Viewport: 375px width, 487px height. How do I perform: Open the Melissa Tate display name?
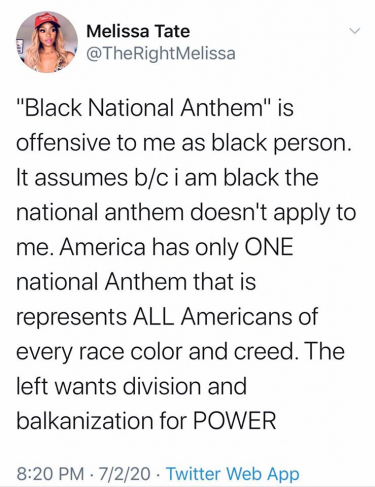tap(138, 32)
